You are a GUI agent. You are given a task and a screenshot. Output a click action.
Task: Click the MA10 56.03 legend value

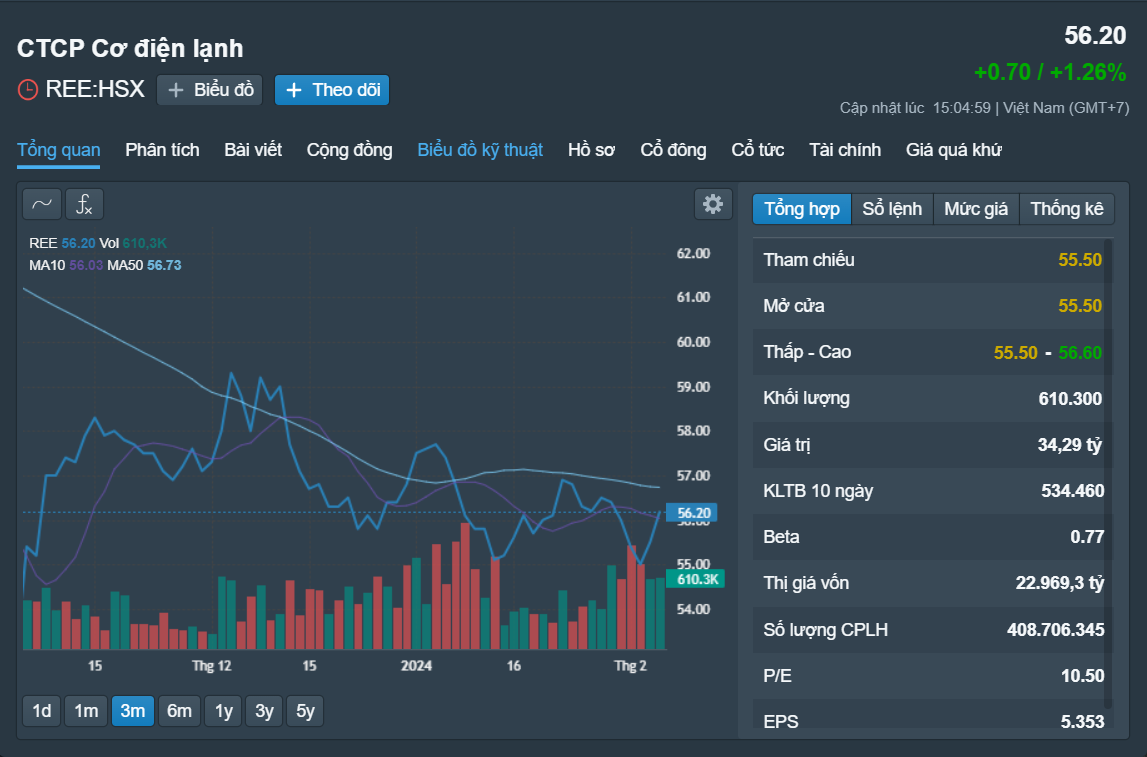[x=86, y=265]
